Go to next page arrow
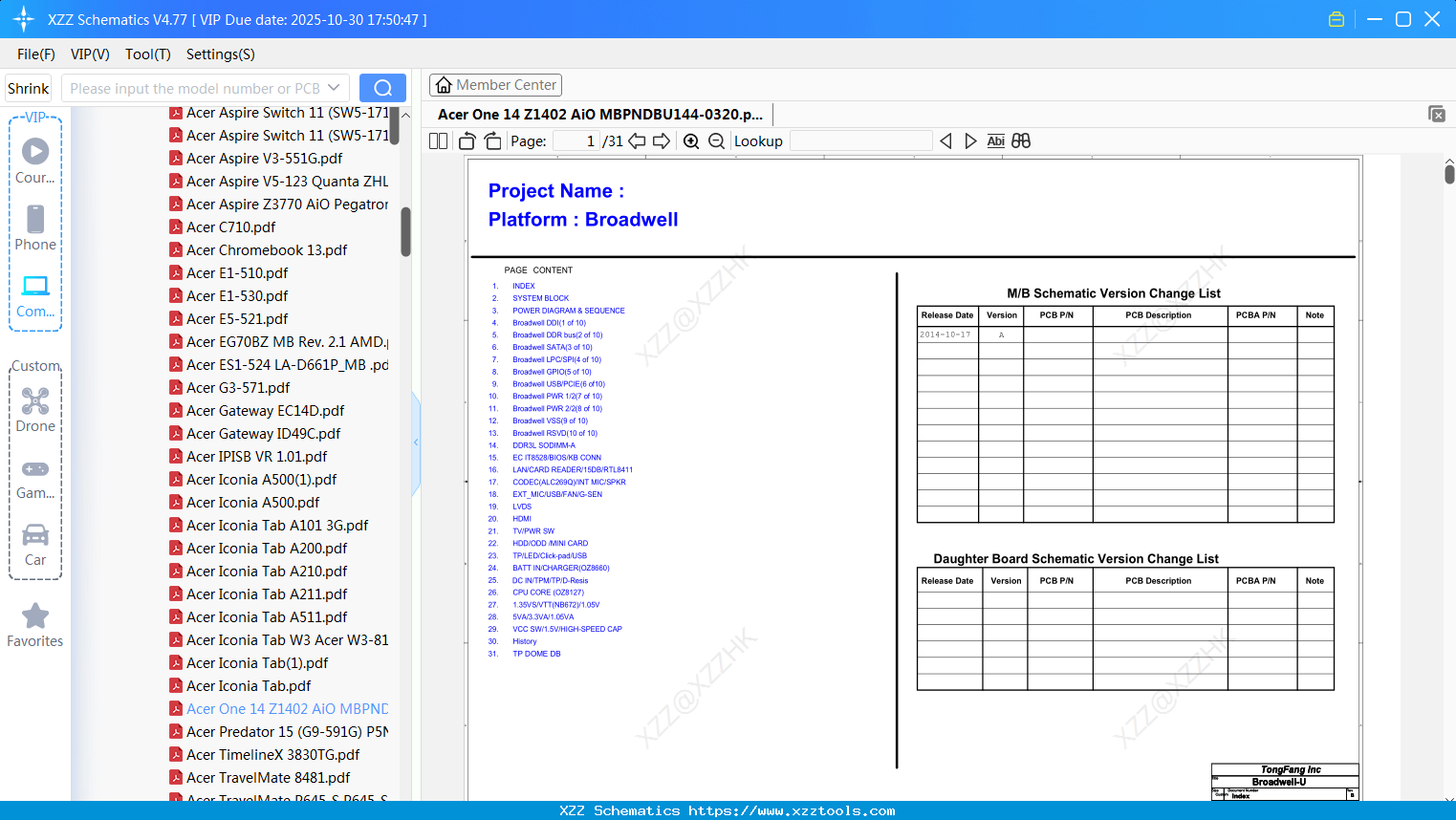 [x=662, y=141]
